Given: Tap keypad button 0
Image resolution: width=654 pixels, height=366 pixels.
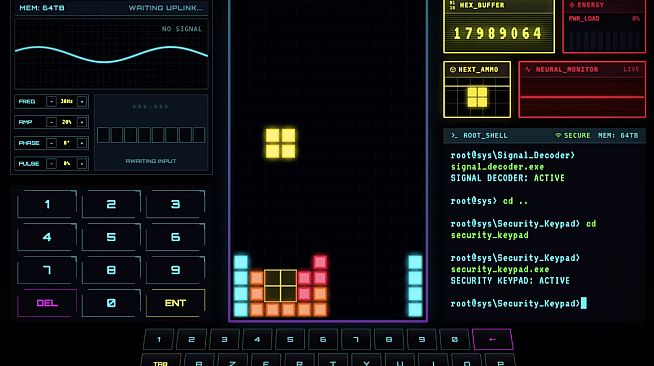Looking at the screenshot, I should click(111, 303).
